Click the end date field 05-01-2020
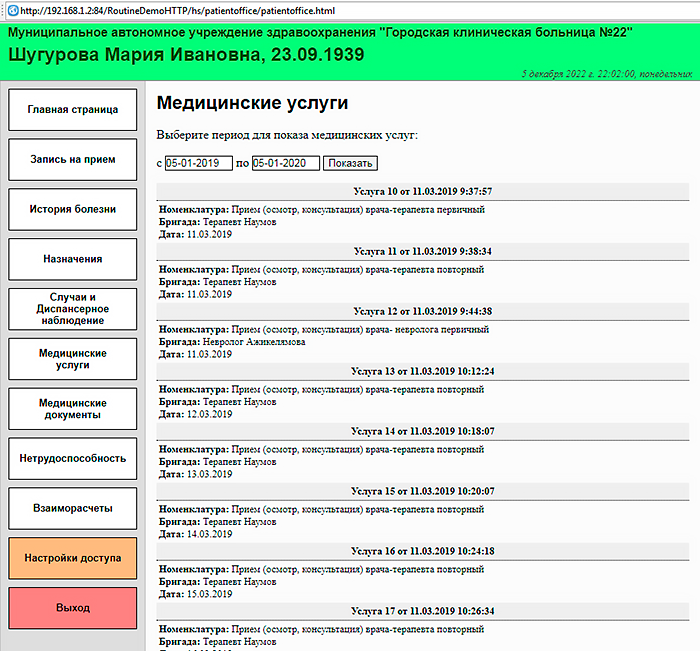700x651 pixels. (285, 163)
